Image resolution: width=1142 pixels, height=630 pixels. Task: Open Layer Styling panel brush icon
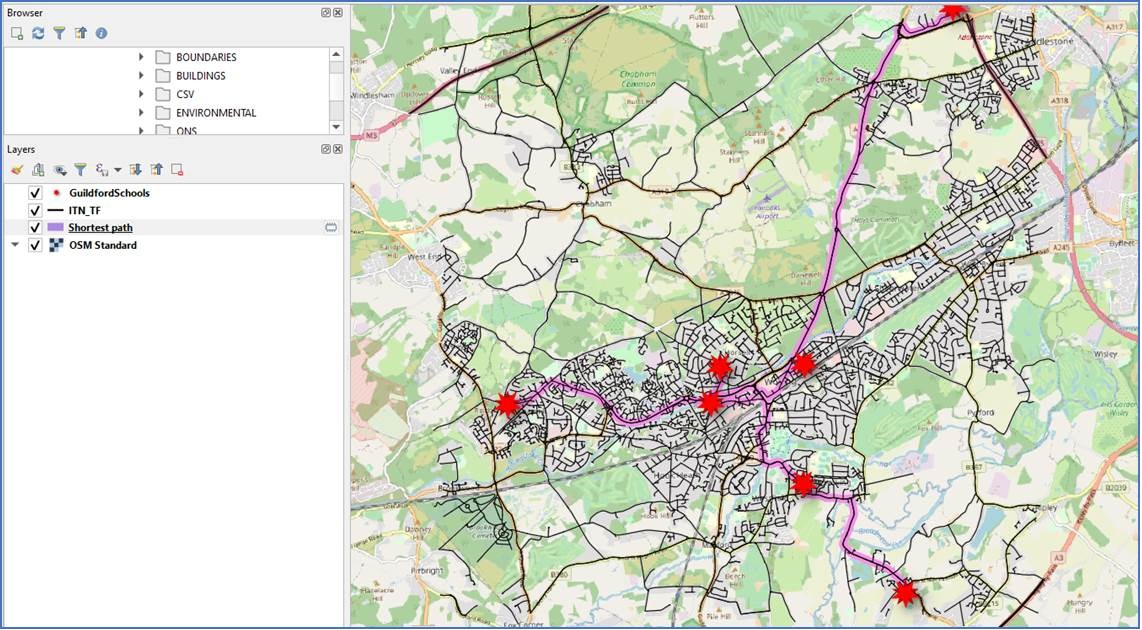pyautogui.click(x=17, y=170)
